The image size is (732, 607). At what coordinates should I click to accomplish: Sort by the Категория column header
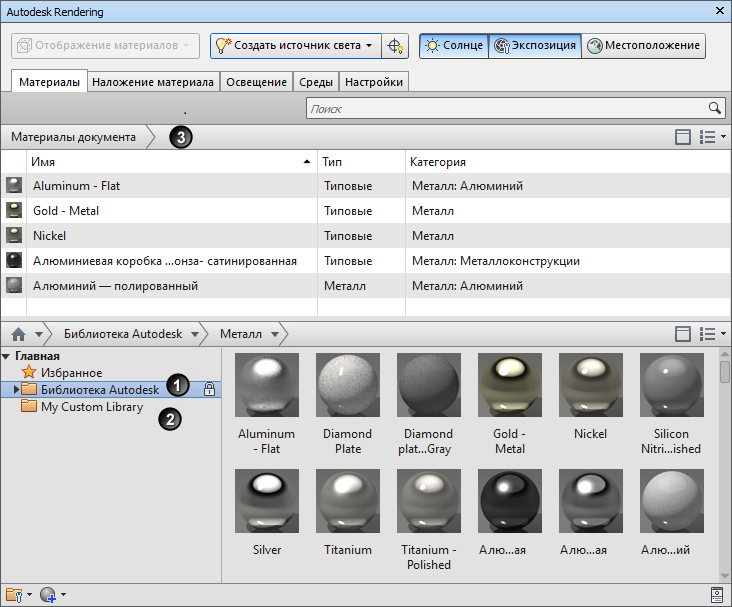tap(568, 162)
